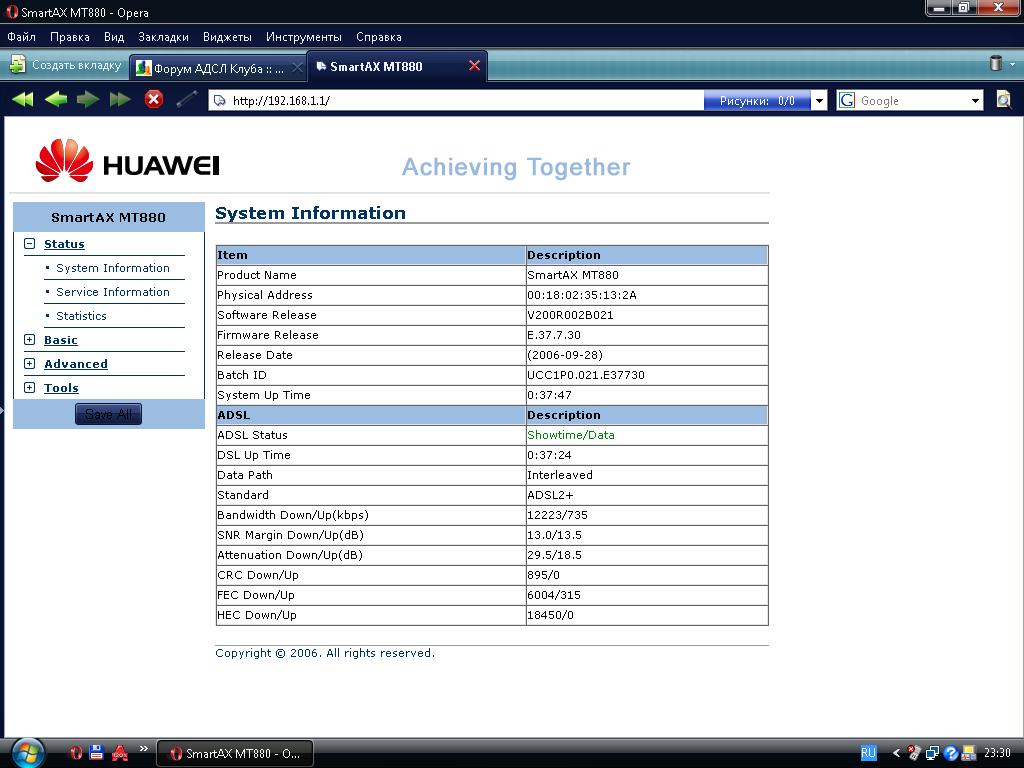This screenshot has width=1024, height=768.
Task: Launch Opera from quick launch icon
Action: (x=76, y=753)
